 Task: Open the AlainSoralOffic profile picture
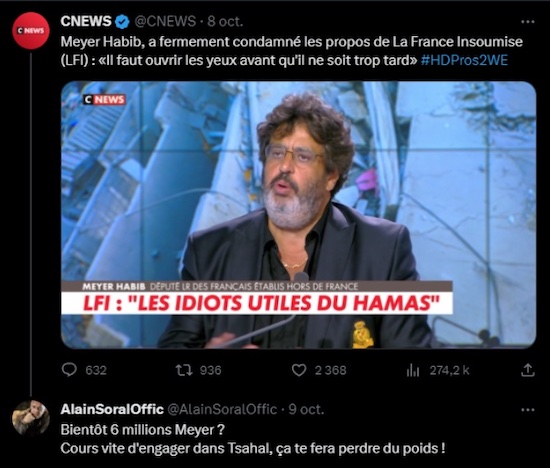[x=31, y=418]
